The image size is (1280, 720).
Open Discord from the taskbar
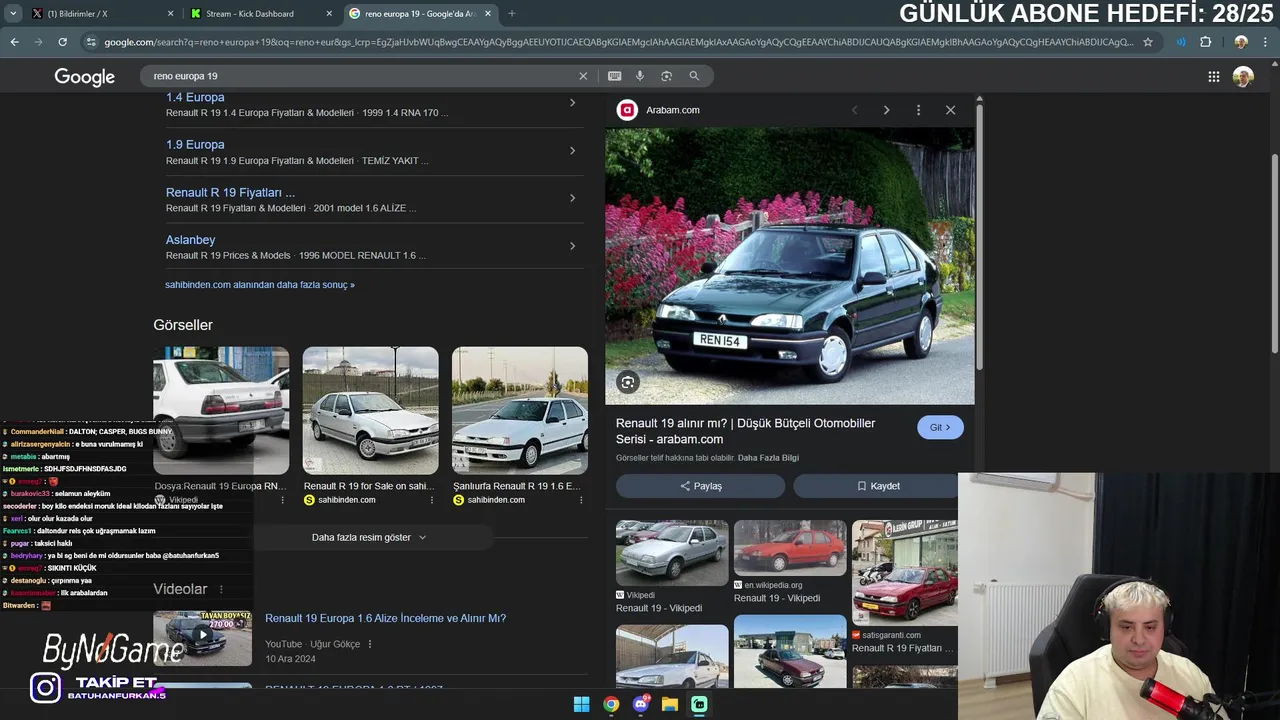coord(641,704)
